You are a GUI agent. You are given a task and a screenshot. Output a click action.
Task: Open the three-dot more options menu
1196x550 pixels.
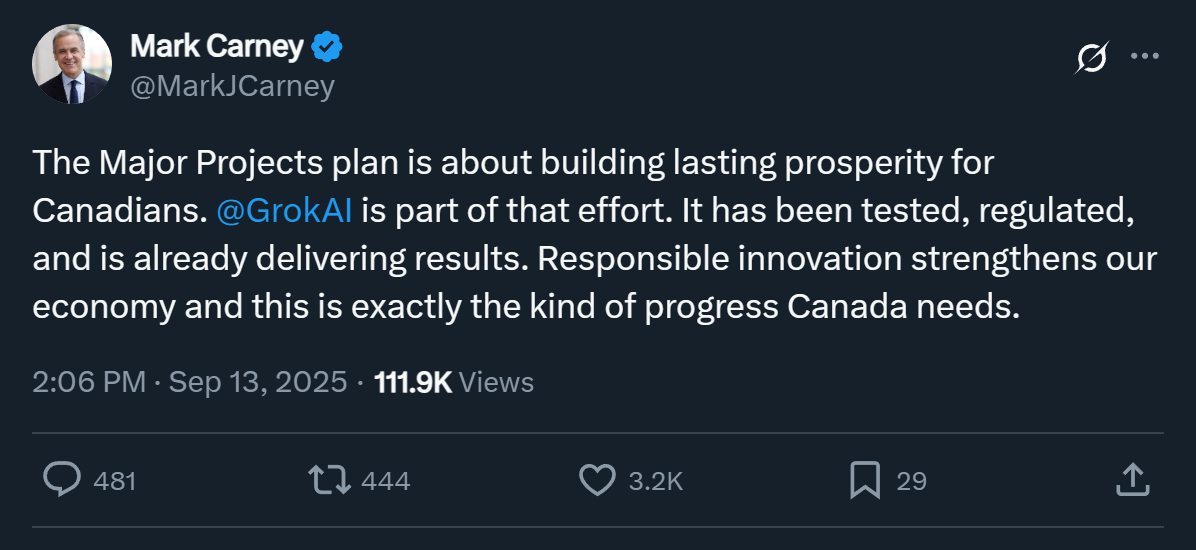pyautogui.click(x=1144, y=57)
